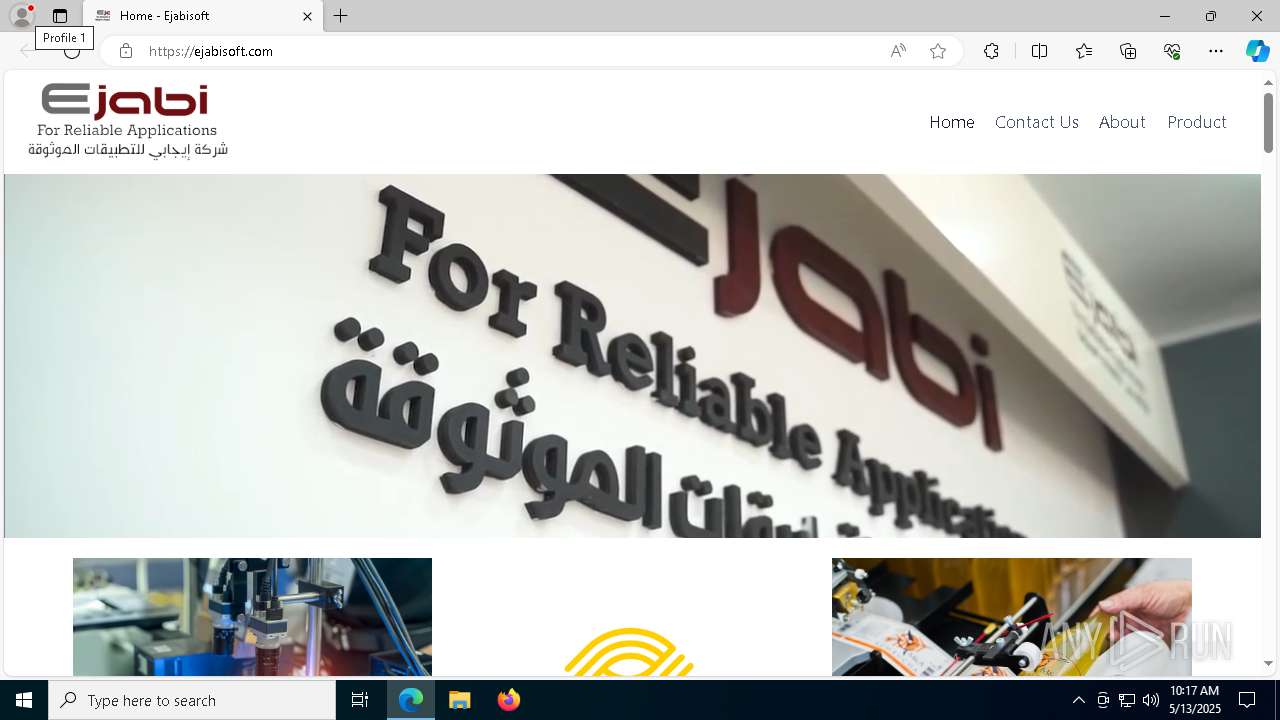Viewport: 1280px width, 720px height.
Task: Open the taskbar clock showing 10:17 AM
Action: pyautogui.click(x=1195, y=700)
